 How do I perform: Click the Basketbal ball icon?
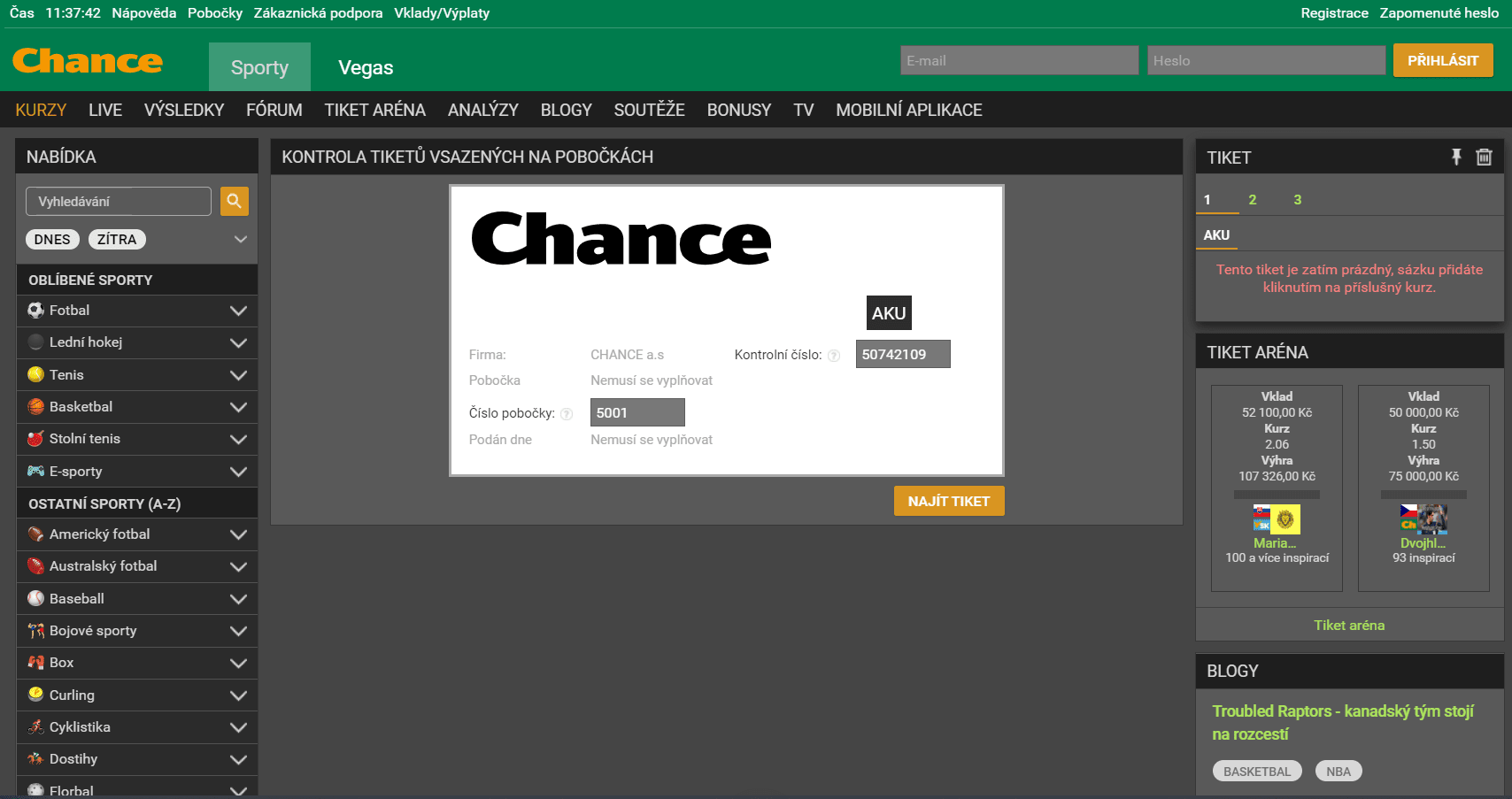point(35,407)
